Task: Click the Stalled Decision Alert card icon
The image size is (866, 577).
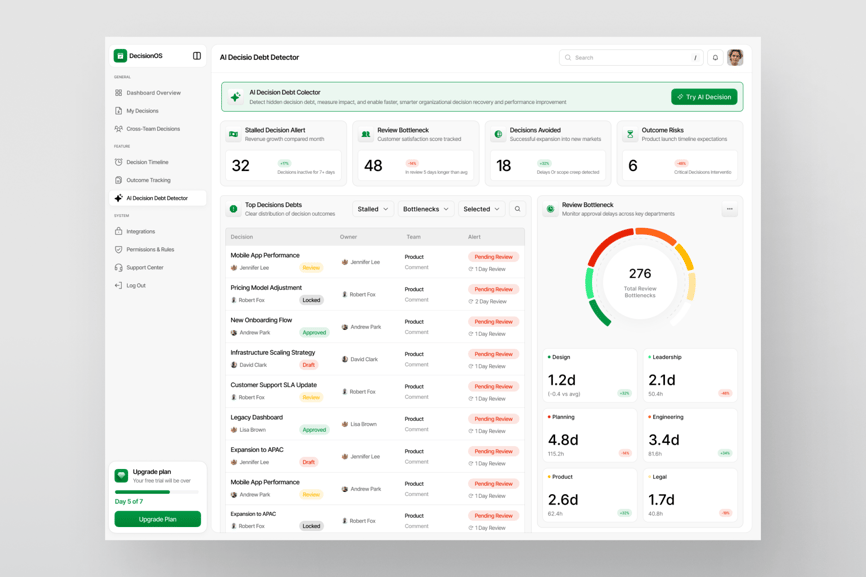Action: (x=234, y=134)
